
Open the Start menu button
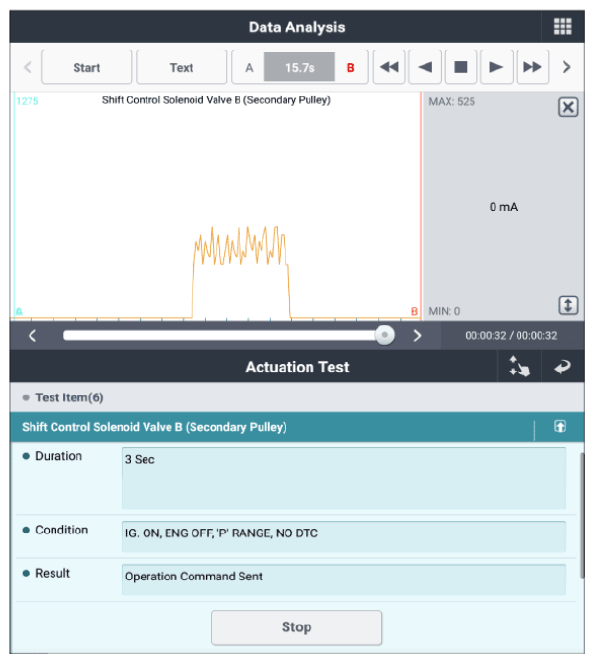point(87,67)
